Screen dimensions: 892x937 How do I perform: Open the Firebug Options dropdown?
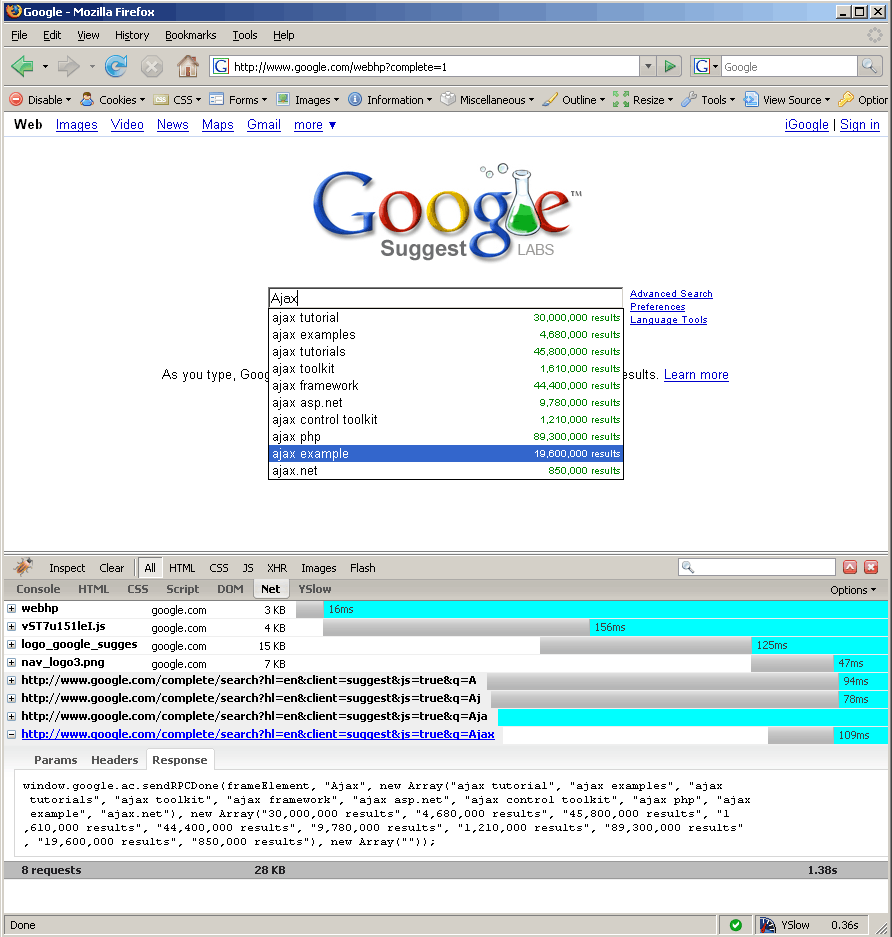click(x=853, y=590)
